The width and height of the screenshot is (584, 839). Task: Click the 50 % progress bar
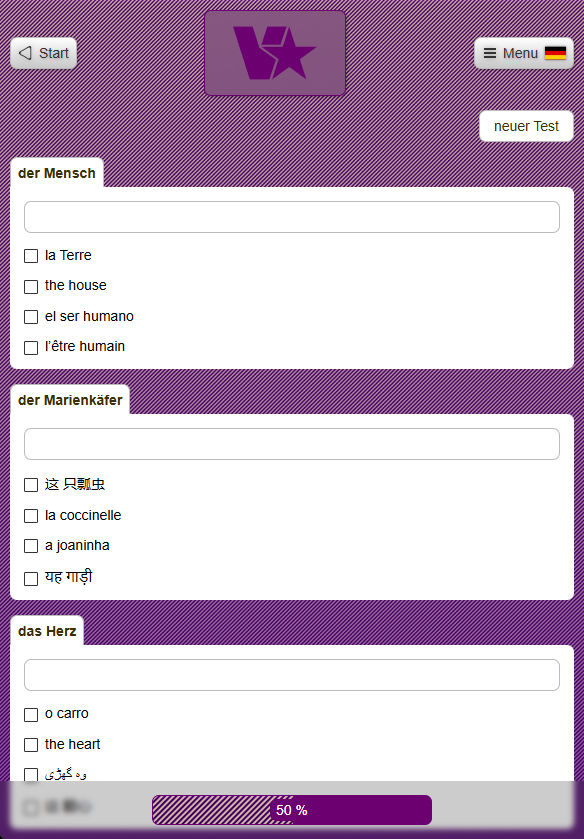[291, 810]
